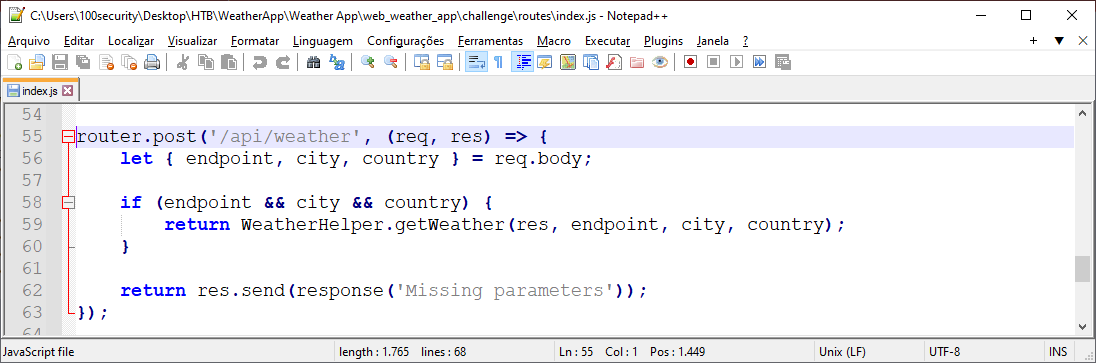Screen dimensions: 1096x363
Task: Open the Configurações menu
Action: [x=405, y=41]
